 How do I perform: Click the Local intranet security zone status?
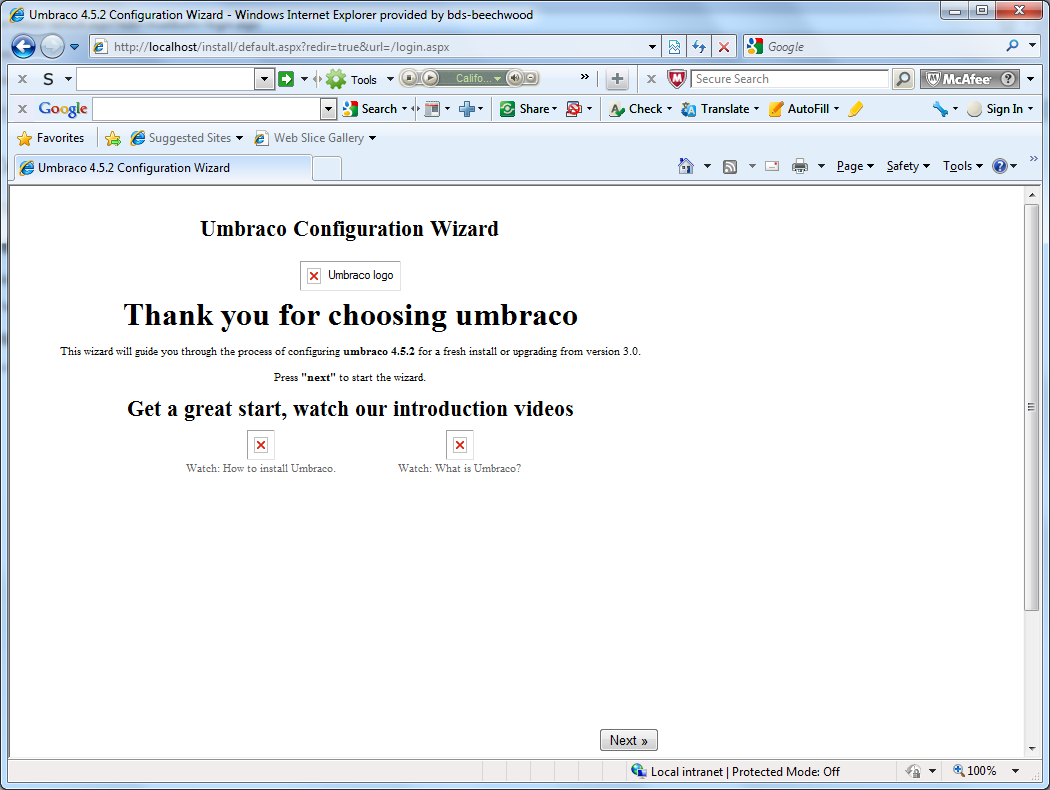point(735,771)
